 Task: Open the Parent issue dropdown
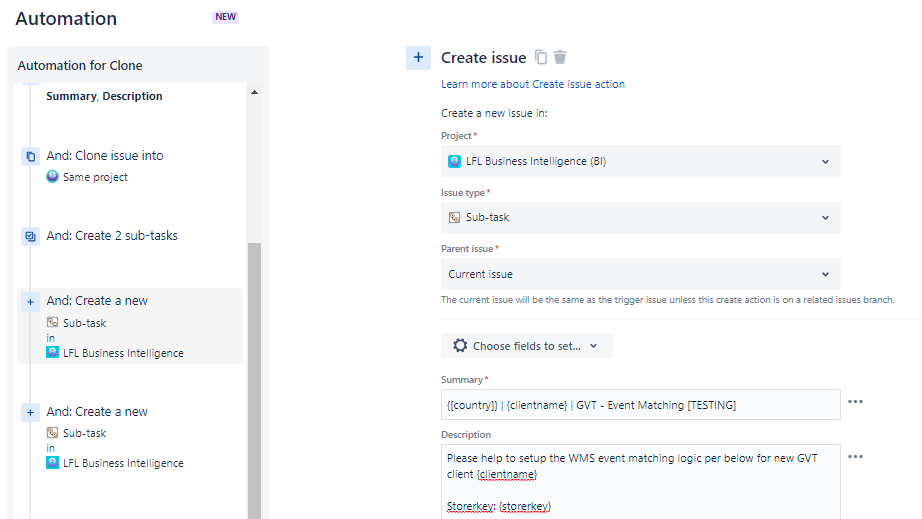click(x=640, y=274)
